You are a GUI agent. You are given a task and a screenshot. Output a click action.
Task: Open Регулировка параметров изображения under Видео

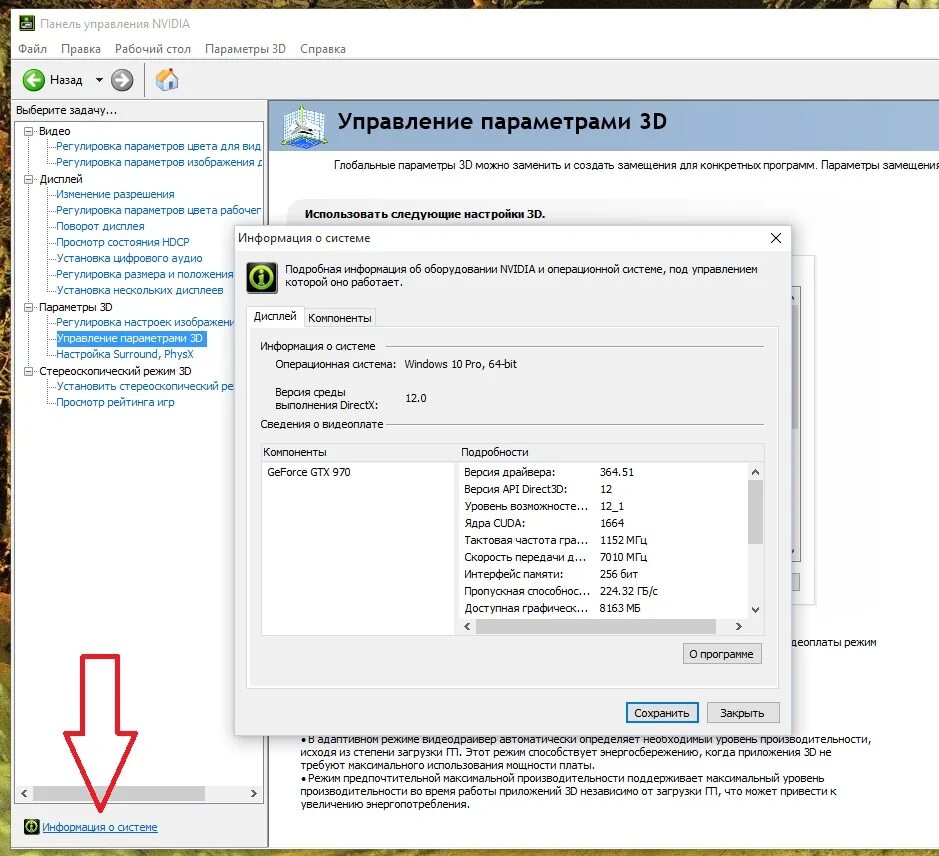158,162
